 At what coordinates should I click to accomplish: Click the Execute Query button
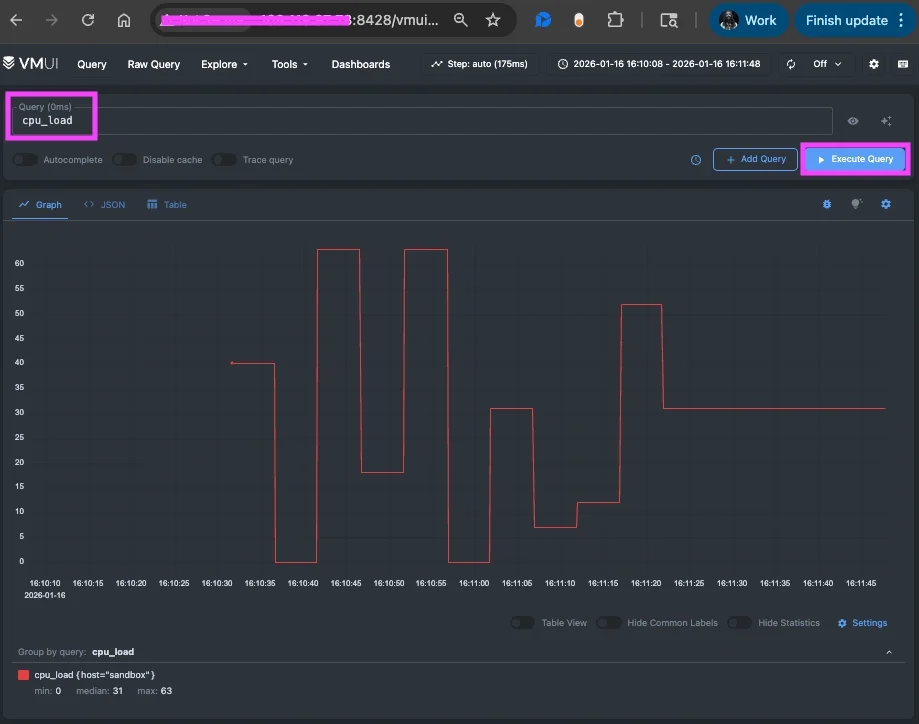(x=855, y=159)
